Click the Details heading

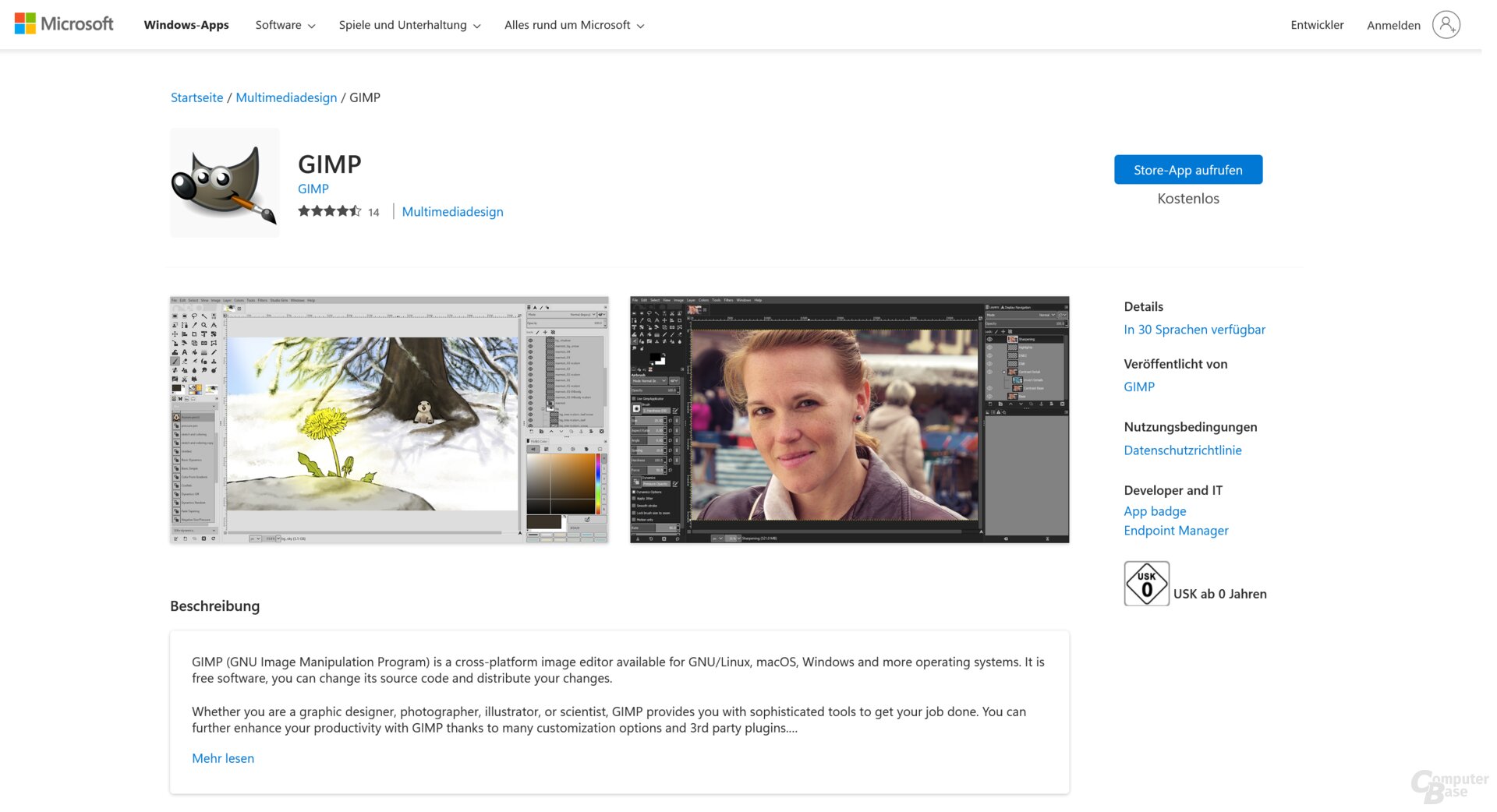coord(1144,307)
